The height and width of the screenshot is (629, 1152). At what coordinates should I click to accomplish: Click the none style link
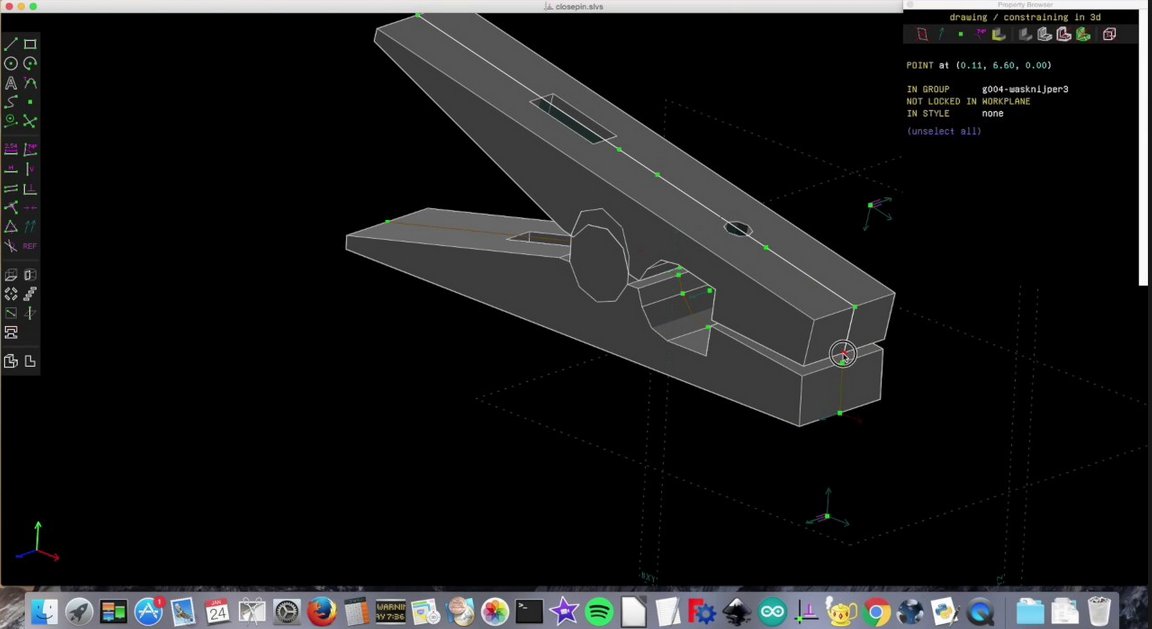(x=992, y=113)
